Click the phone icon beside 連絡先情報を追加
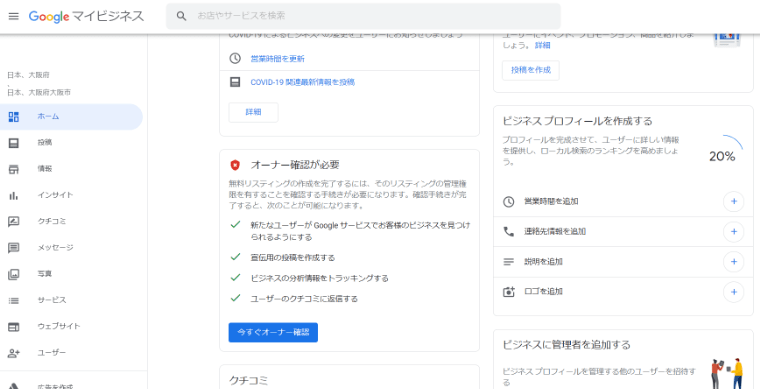This screenshot has width=760, height=389. pos(508,232)
